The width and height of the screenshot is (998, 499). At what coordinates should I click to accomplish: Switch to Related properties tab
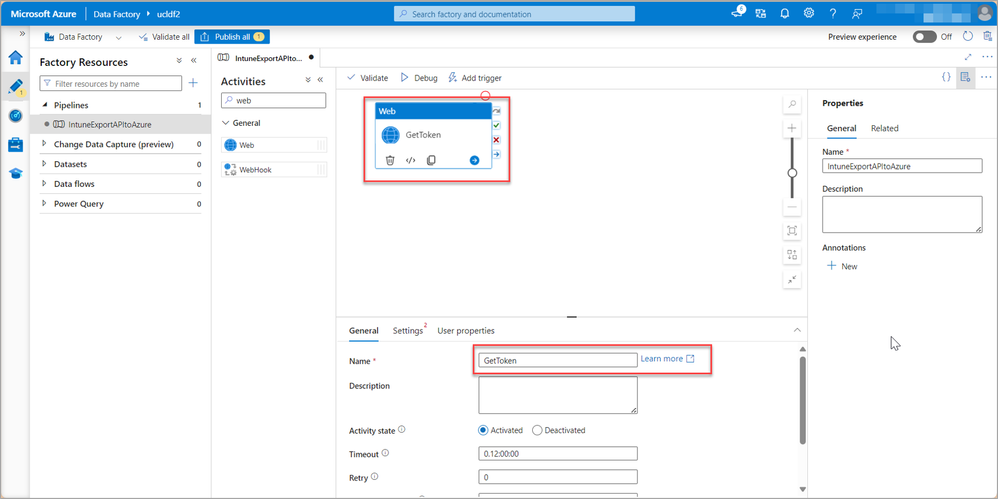tap(885, 128)
